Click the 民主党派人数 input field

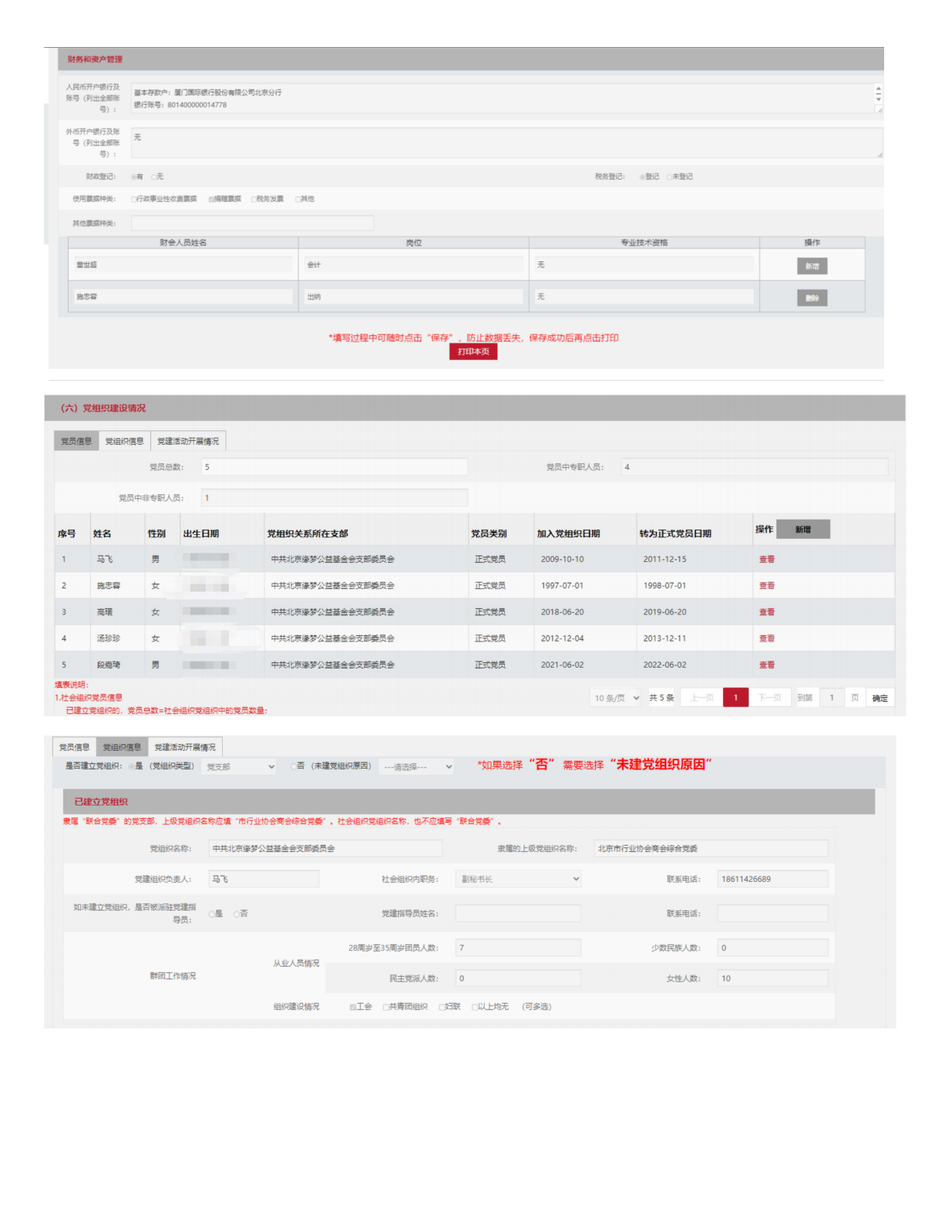pos(518,978)
